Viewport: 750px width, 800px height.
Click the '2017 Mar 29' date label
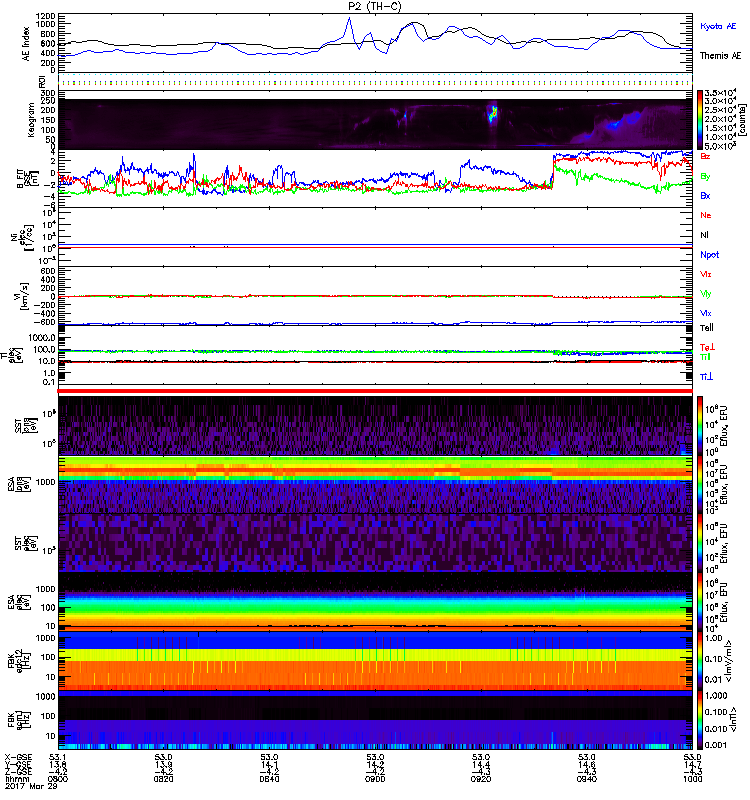pos(31,786)
